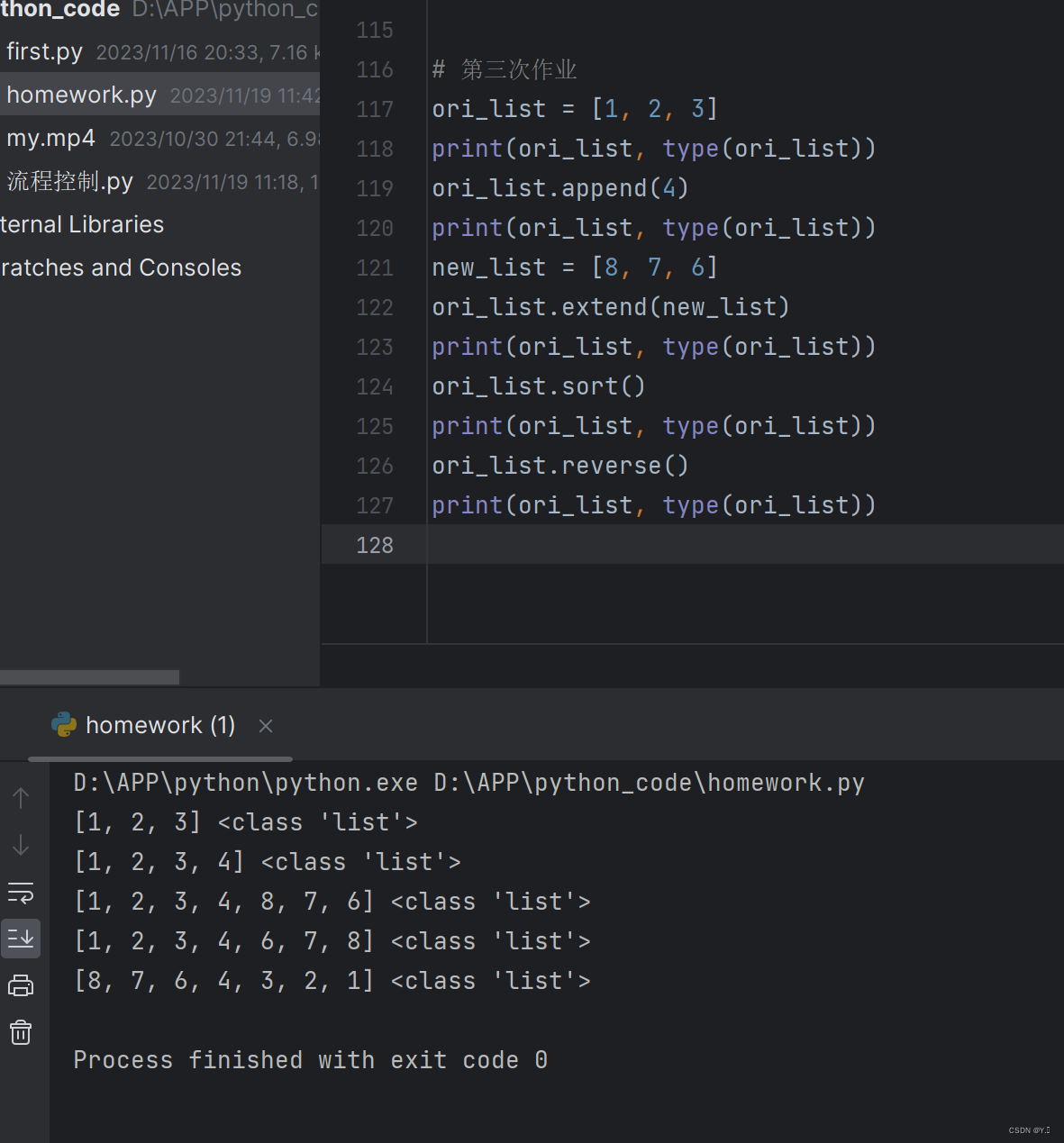Open first.py from the file list
The width and height of the screenshot is (1064, 1143).
tap(44, 51)
